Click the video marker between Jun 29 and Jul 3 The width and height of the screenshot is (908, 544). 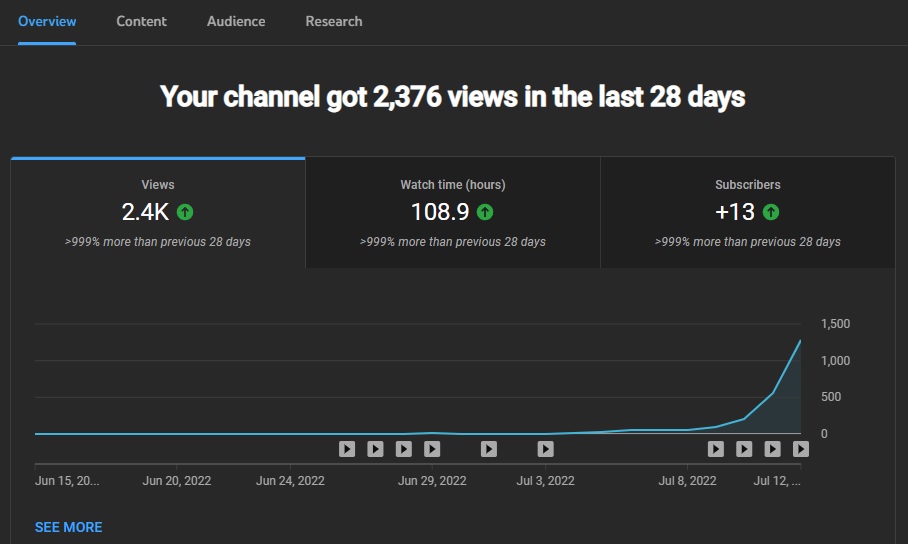pos(489,449)
